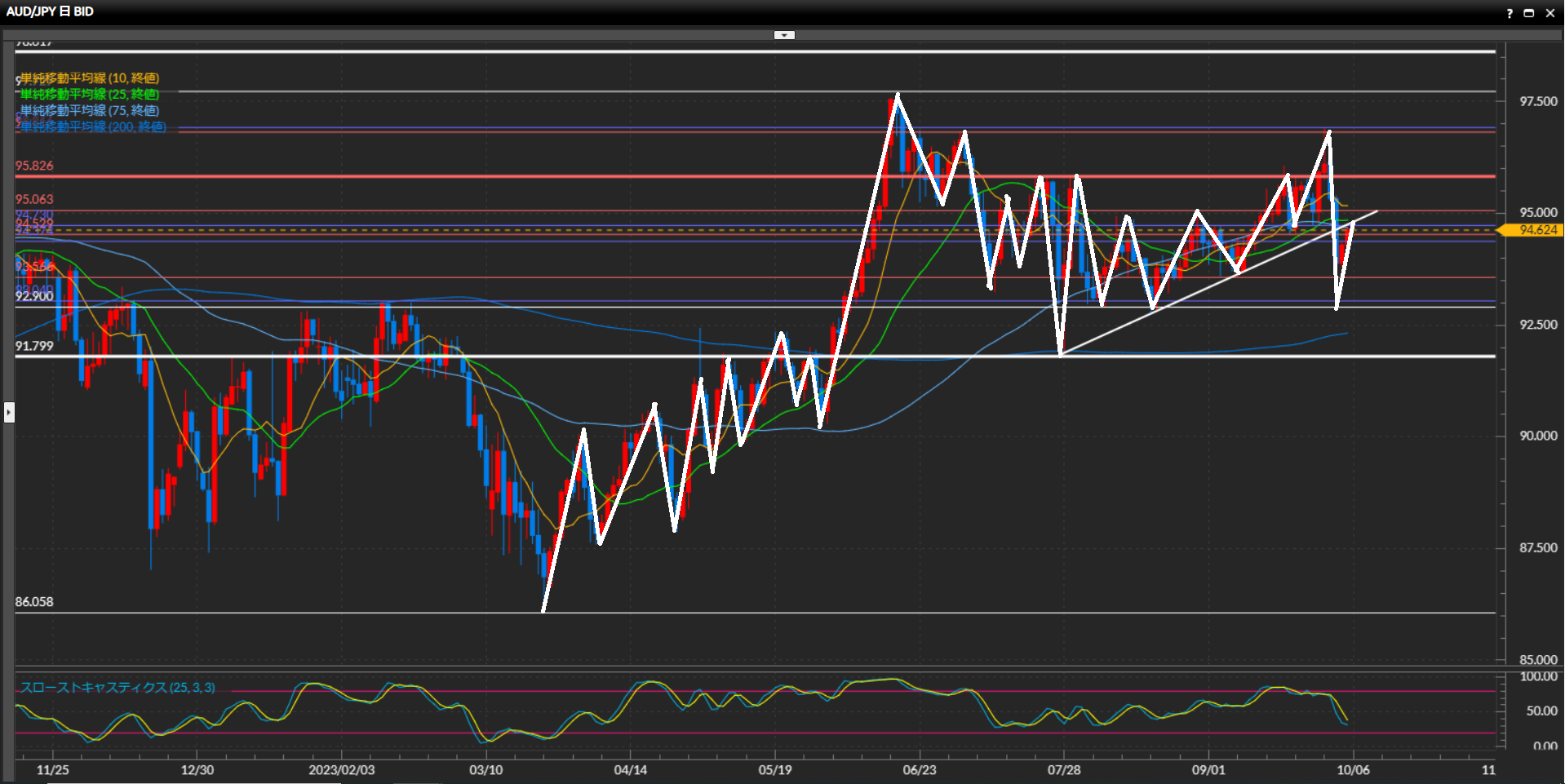Click the 2023/02/03 date on time axis

(341, 770)
